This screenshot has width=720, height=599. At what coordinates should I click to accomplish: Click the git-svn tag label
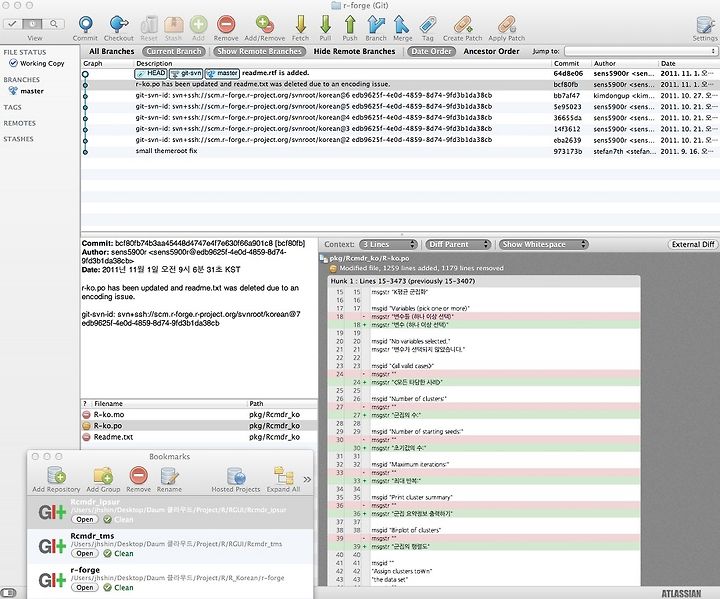coord(186,73)
